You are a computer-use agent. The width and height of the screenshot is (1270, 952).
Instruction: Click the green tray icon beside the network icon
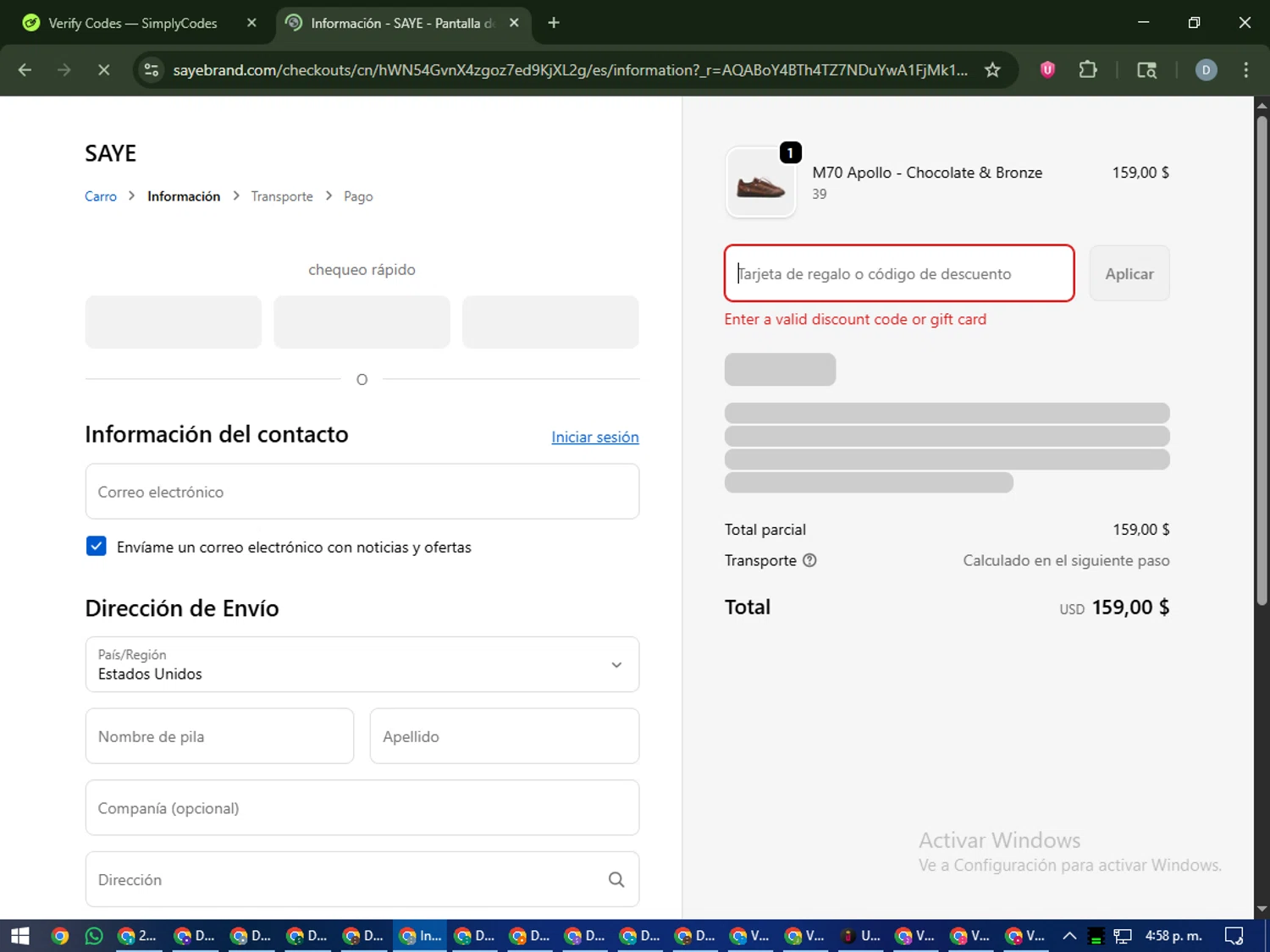click(1096, 936)
